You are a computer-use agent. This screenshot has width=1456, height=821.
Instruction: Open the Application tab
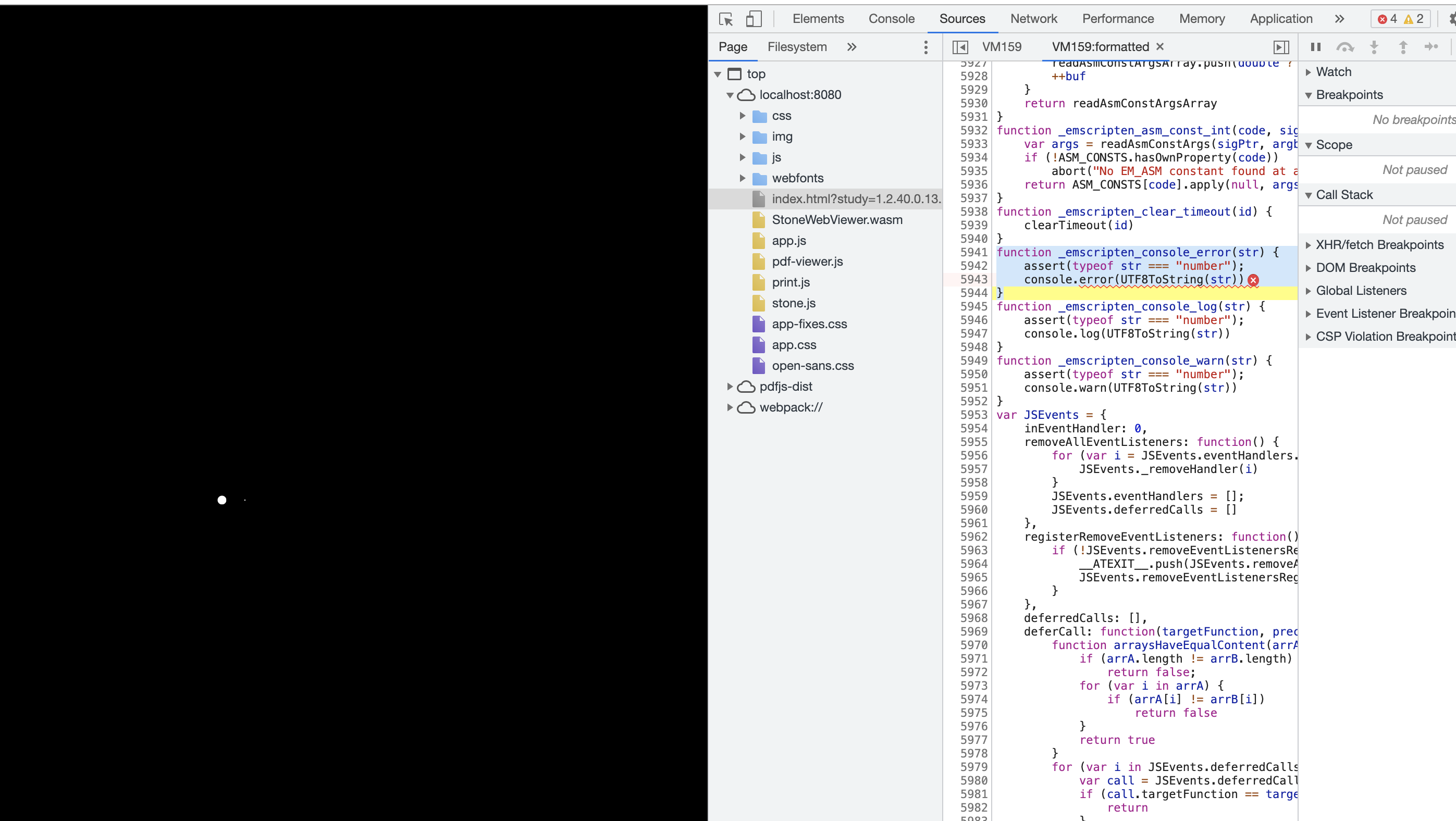(x=1281, y=19)
